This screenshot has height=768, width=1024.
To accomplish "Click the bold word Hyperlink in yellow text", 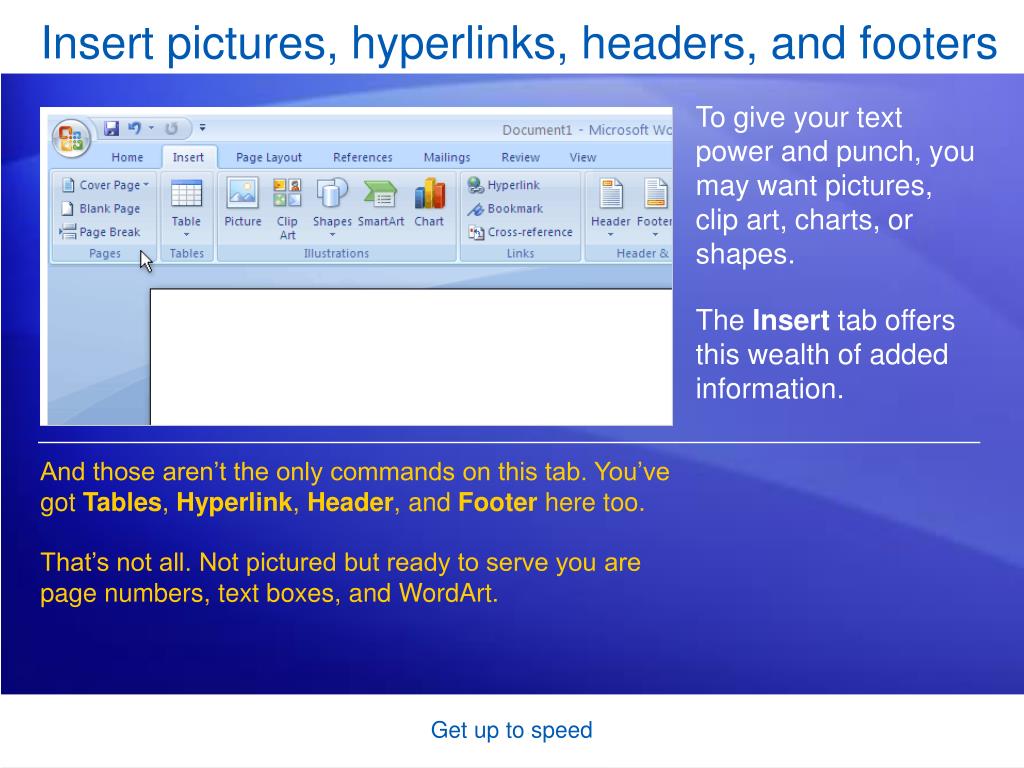I will (x=234, y=502).
